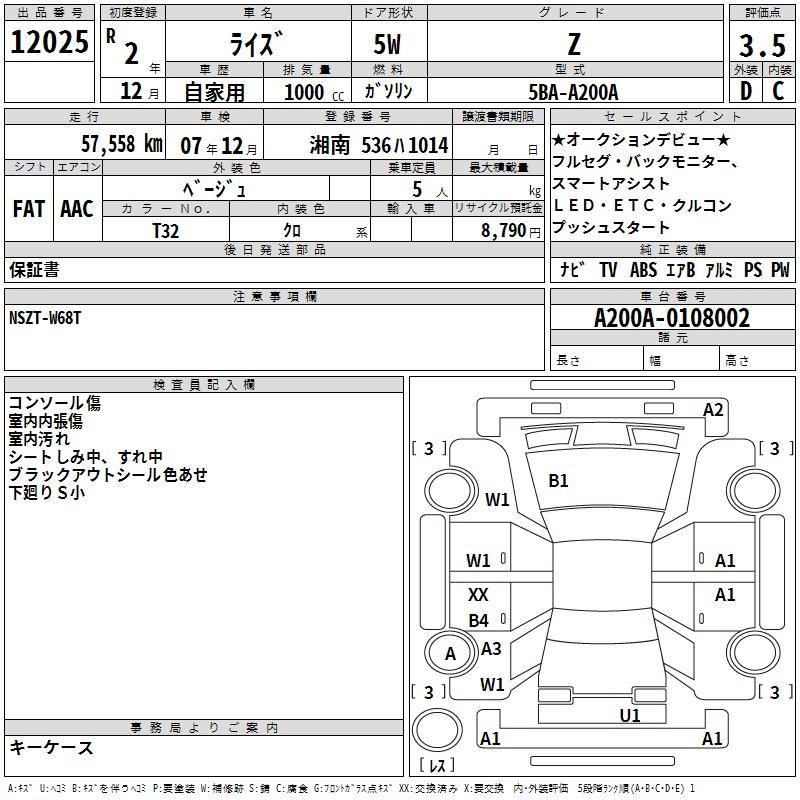
Task: Select inspector note 室内汚れ
Action: click(39, 439)
